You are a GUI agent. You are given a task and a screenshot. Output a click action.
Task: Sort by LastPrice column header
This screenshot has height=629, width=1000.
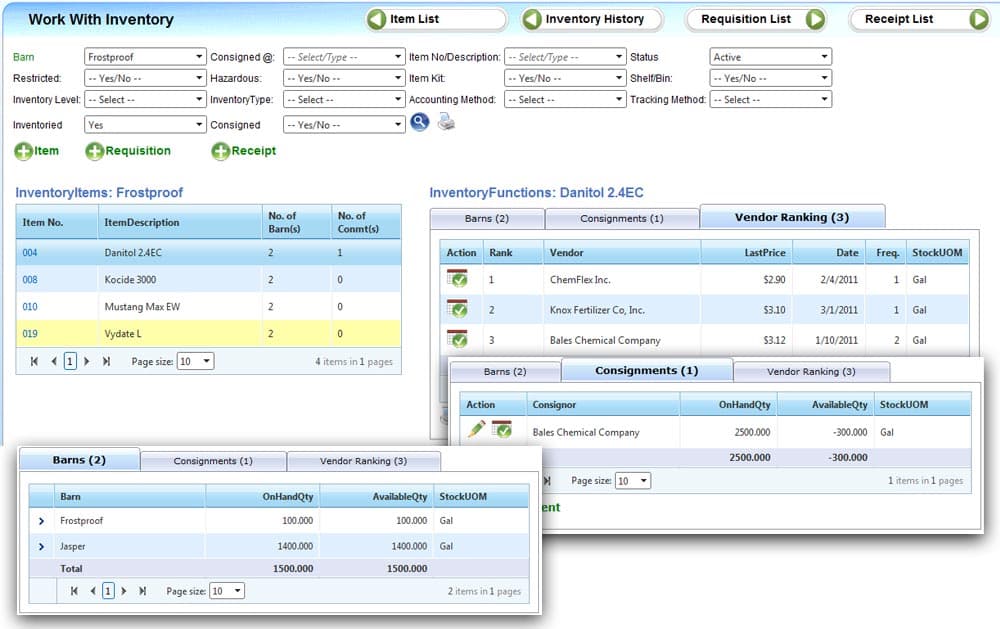tap(765, 253)
